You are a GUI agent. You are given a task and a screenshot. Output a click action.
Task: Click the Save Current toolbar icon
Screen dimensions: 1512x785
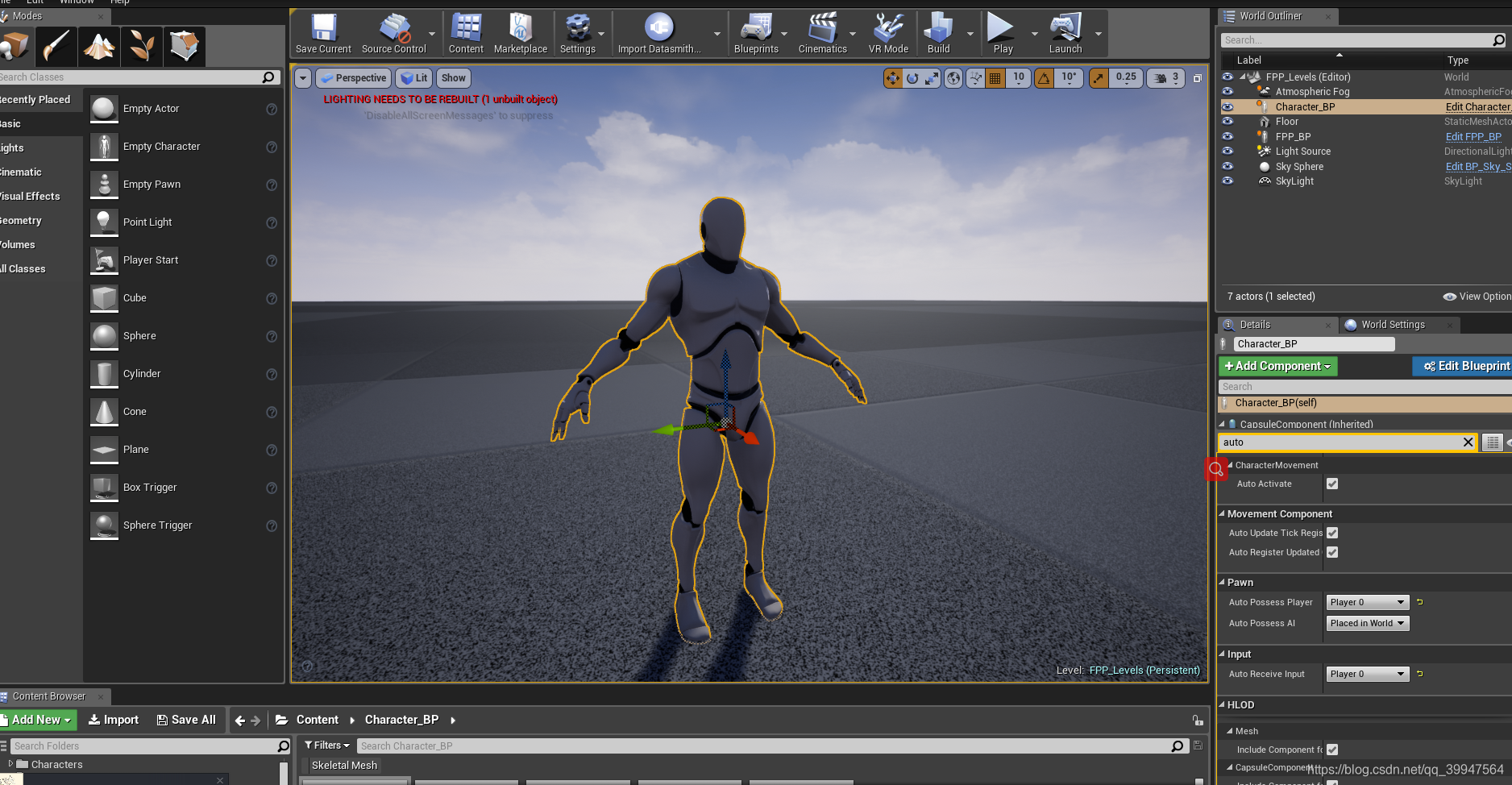coord(323,34)
